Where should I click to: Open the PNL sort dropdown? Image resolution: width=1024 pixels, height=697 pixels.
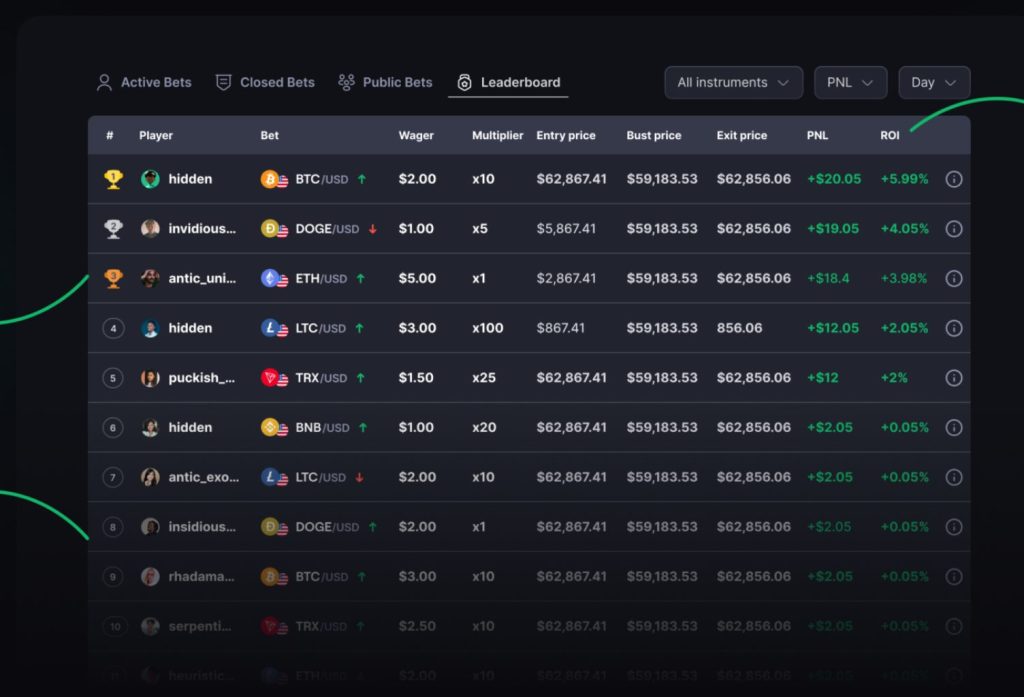pyautogui.click(x=850, y=82)
